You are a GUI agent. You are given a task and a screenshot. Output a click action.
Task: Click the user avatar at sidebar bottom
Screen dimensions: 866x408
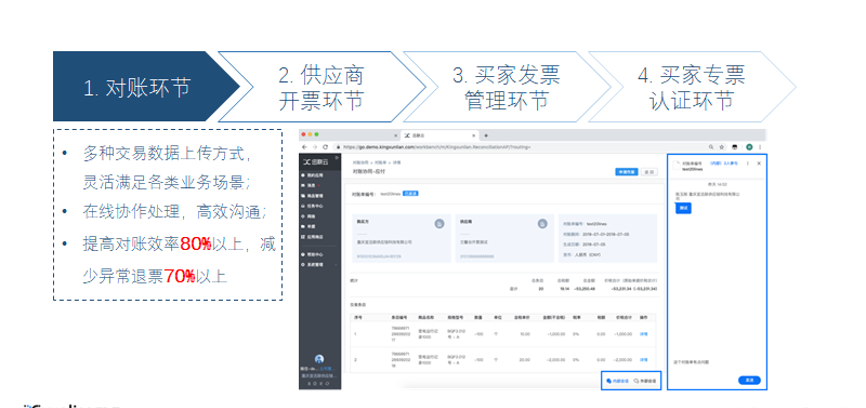pyautogui.click(x=319, y=359)
